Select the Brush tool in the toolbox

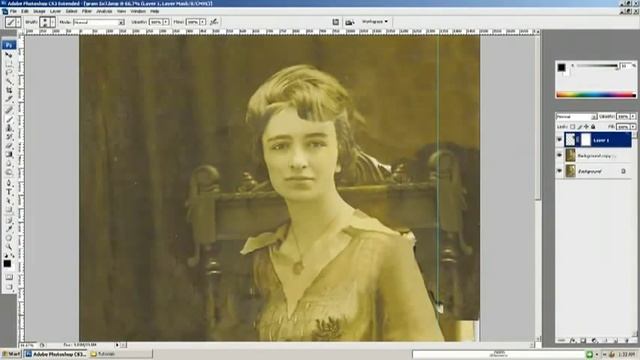click(x=9, y=119)
